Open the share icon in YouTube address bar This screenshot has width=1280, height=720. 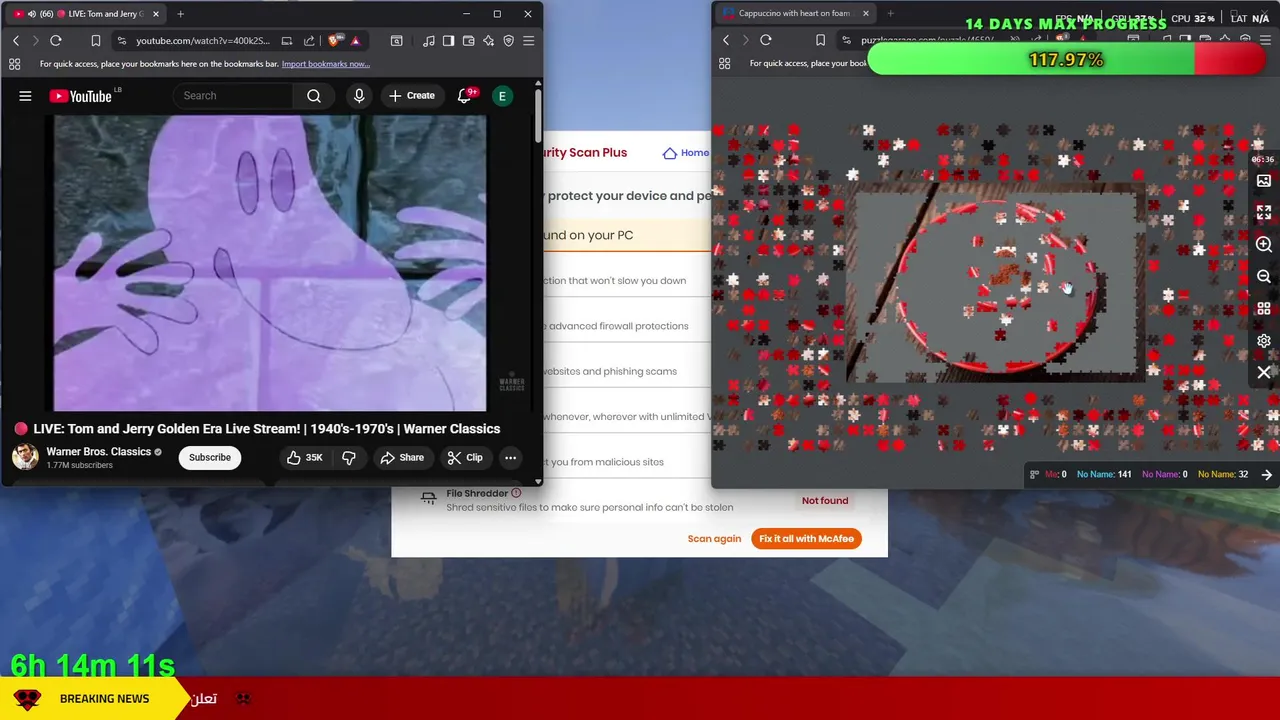coord(309,41)
